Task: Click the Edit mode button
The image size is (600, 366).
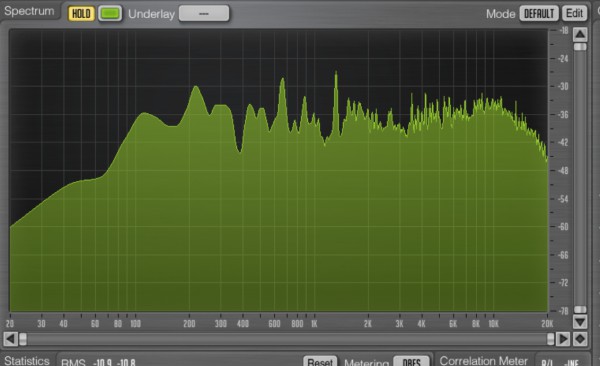Action: (574, 13)
